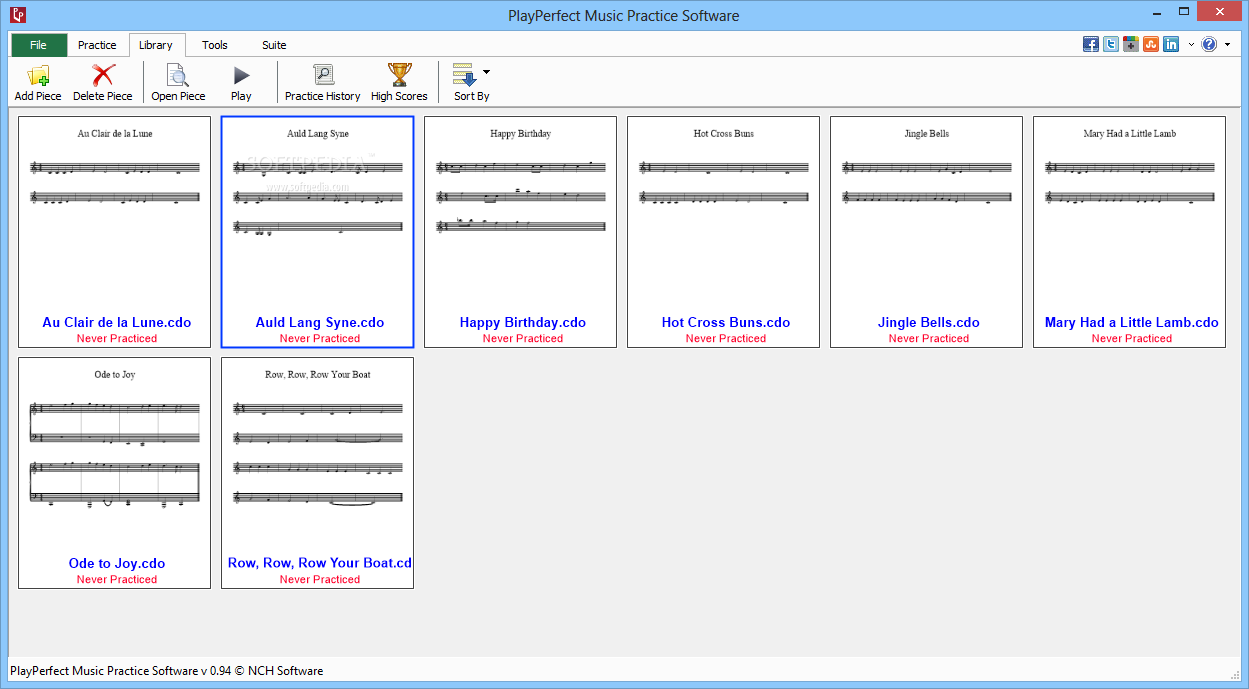The width and height of the screenshot is (1249, 689).
Task: Click the Add Piece toolbar icon
Action: [x=38, y=76]
